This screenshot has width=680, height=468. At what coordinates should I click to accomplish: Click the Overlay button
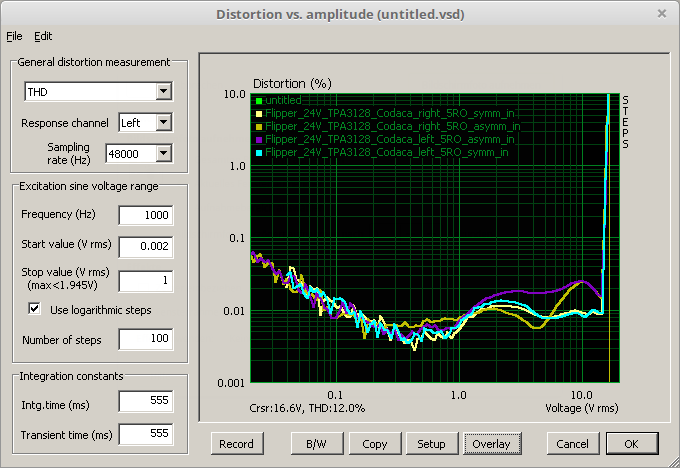(x=491, y=444)
